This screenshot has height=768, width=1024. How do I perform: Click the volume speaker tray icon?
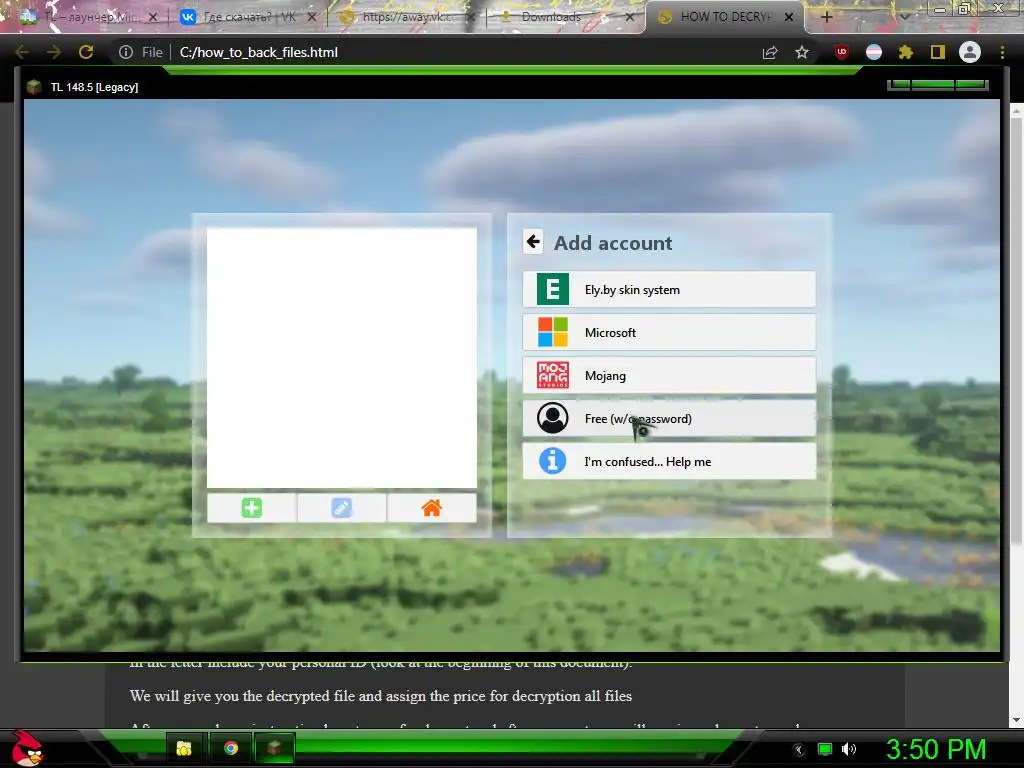tap(849, 750)
